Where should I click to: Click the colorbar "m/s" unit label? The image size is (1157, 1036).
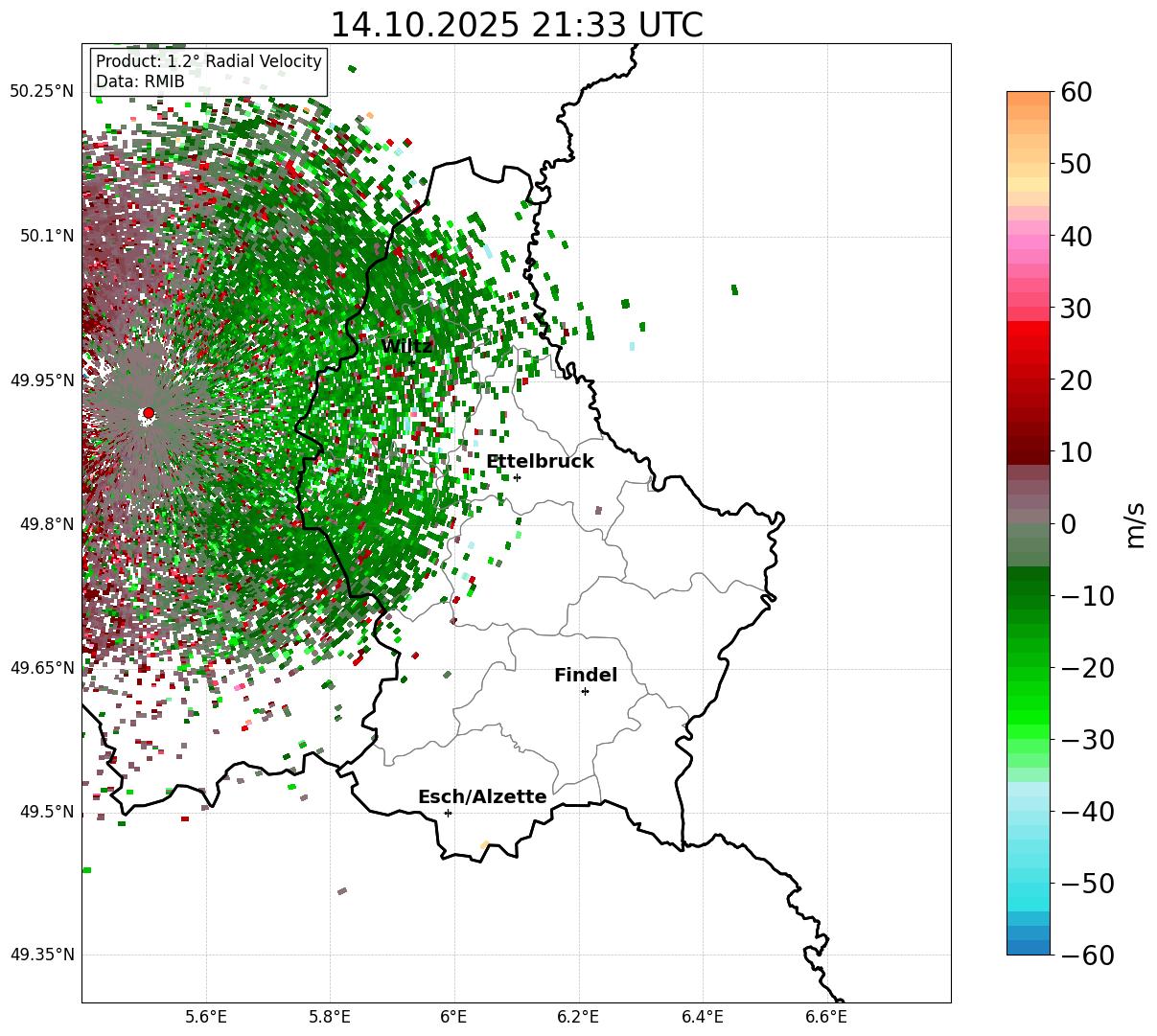coord(1135,523)
